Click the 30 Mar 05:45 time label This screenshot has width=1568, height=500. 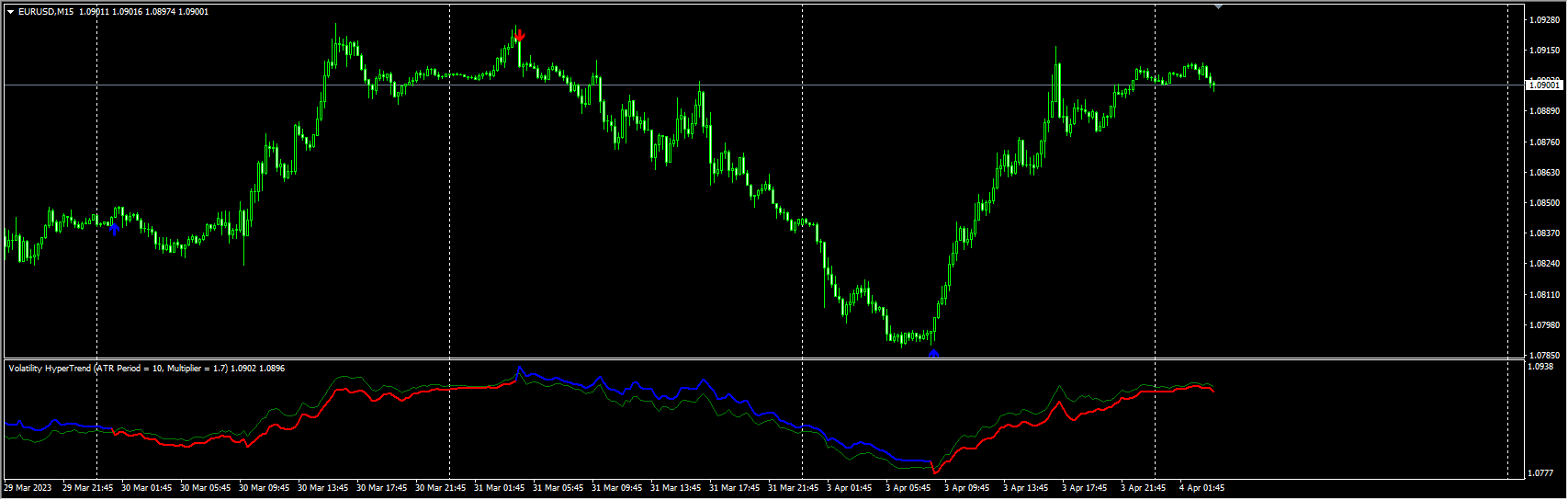click(x=205, y=488)
